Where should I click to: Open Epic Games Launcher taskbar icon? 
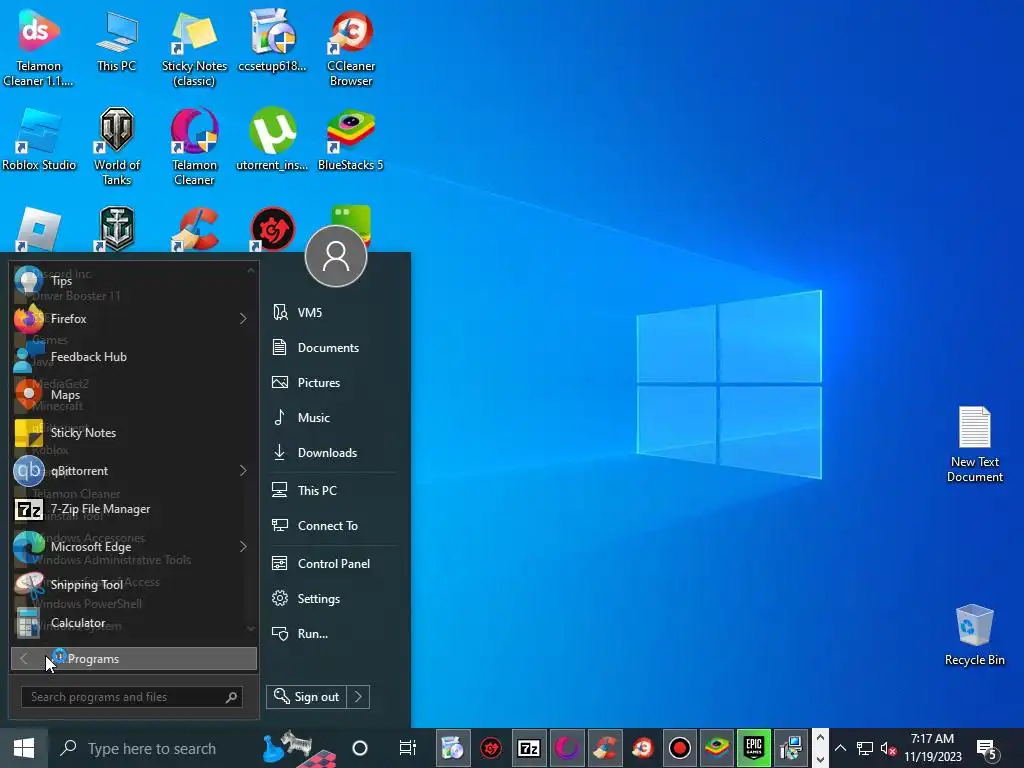tap(754, 748)
